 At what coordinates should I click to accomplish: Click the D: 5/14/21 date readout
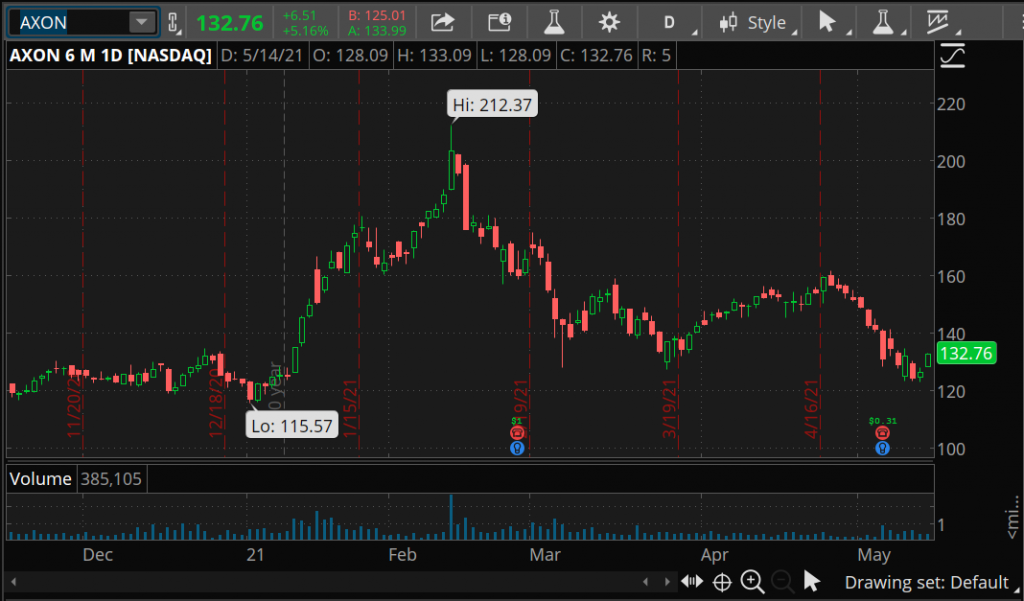[x=262, y=56]
